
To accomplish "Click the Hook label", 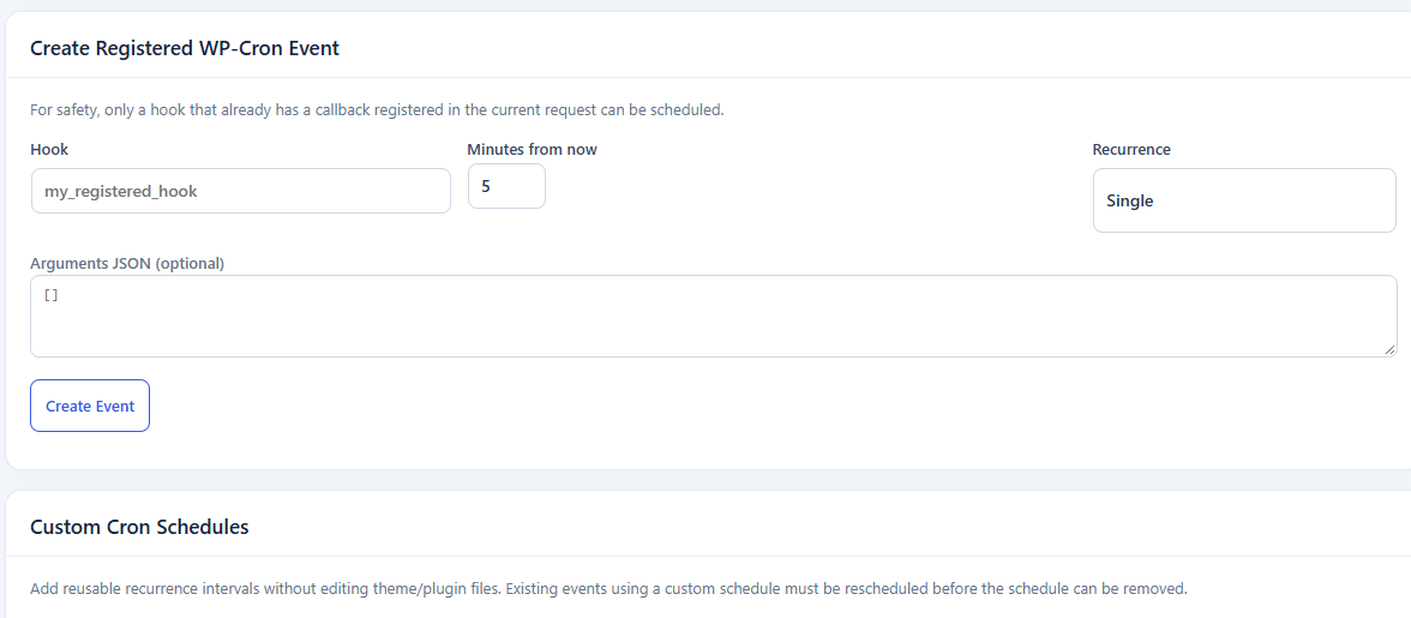I will [x=49, y=149].
